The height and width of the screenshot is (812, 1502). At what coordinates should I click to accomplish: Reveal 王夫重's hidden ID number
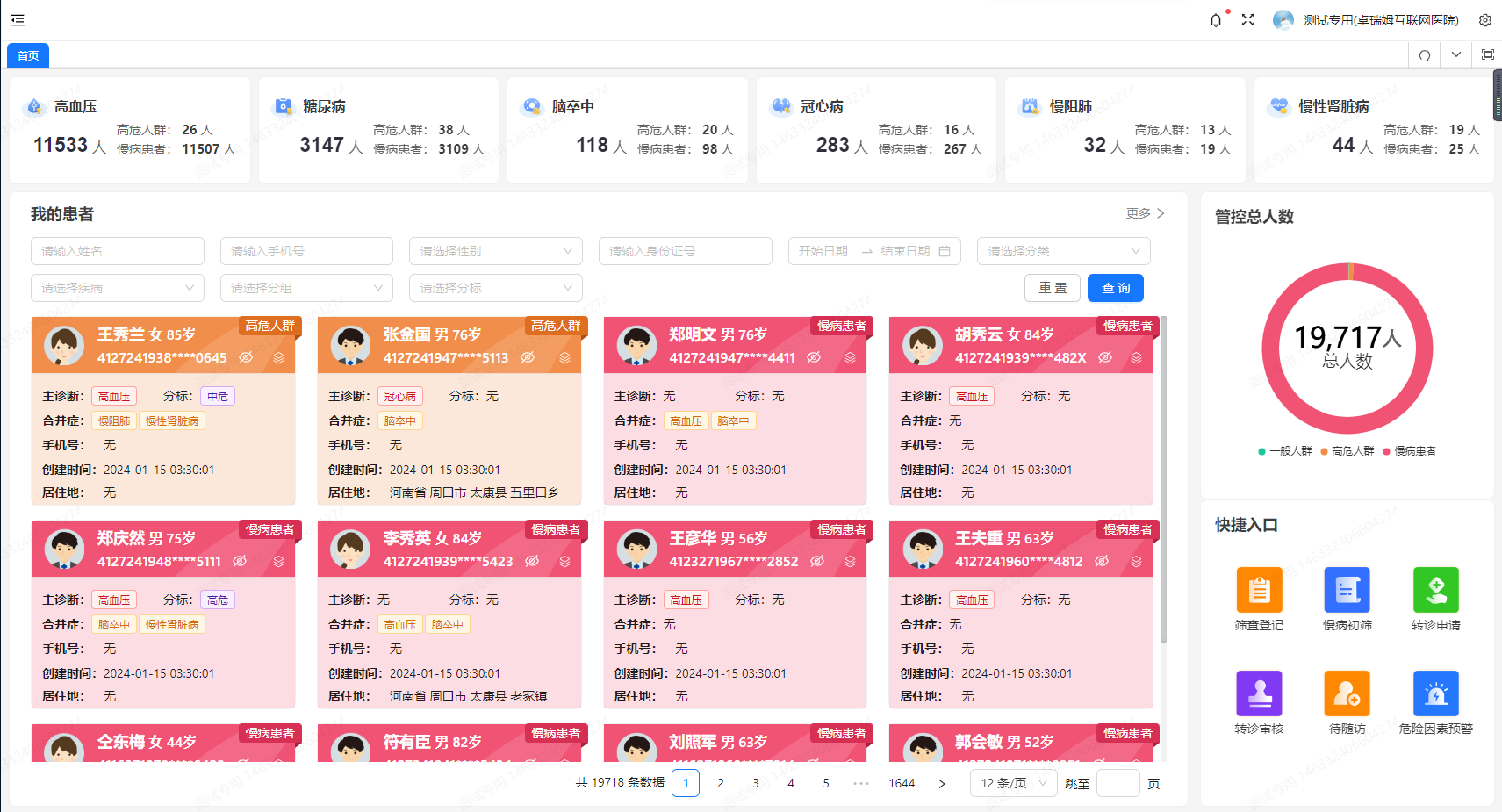[x=1102, y=561]
